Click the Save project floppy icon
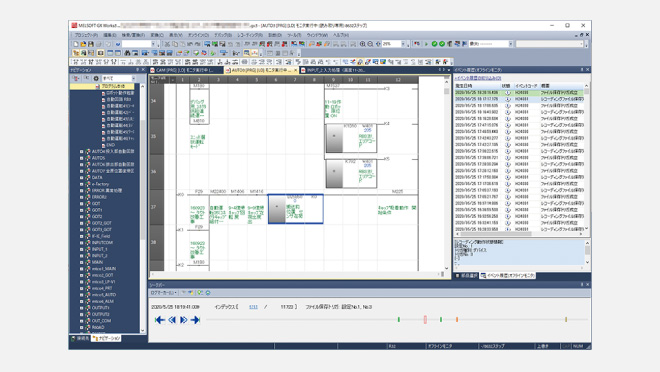This screenshot has width=660, height=372. (x=90, y=44)
